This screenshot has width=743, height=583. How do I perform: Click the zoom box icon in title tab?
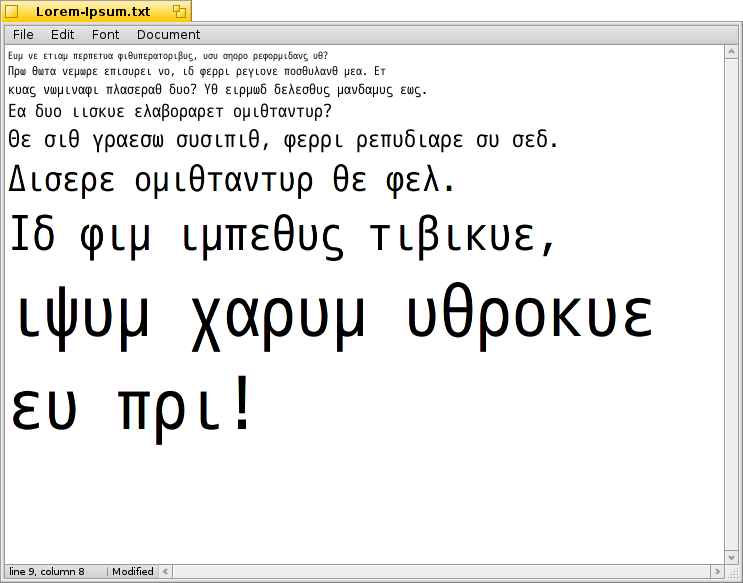(179, 11)
